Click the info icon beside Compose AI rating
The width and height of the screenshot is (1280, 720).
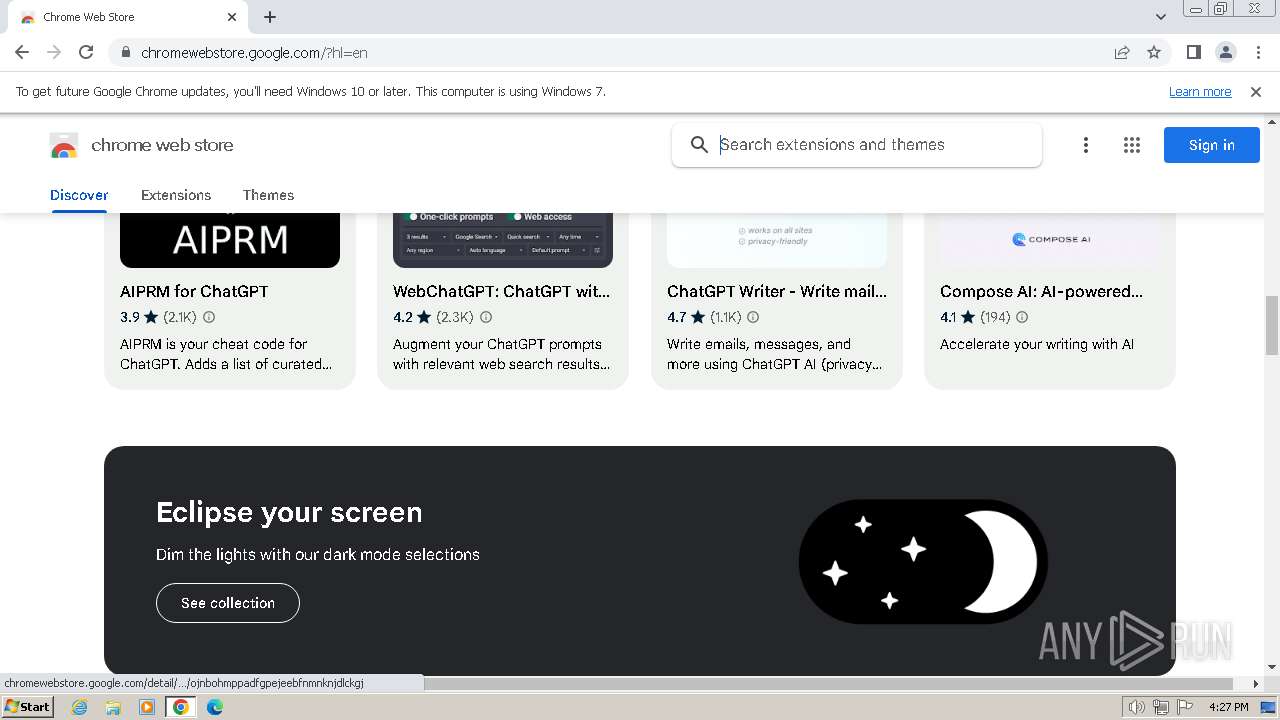[x=1022, y=317]
